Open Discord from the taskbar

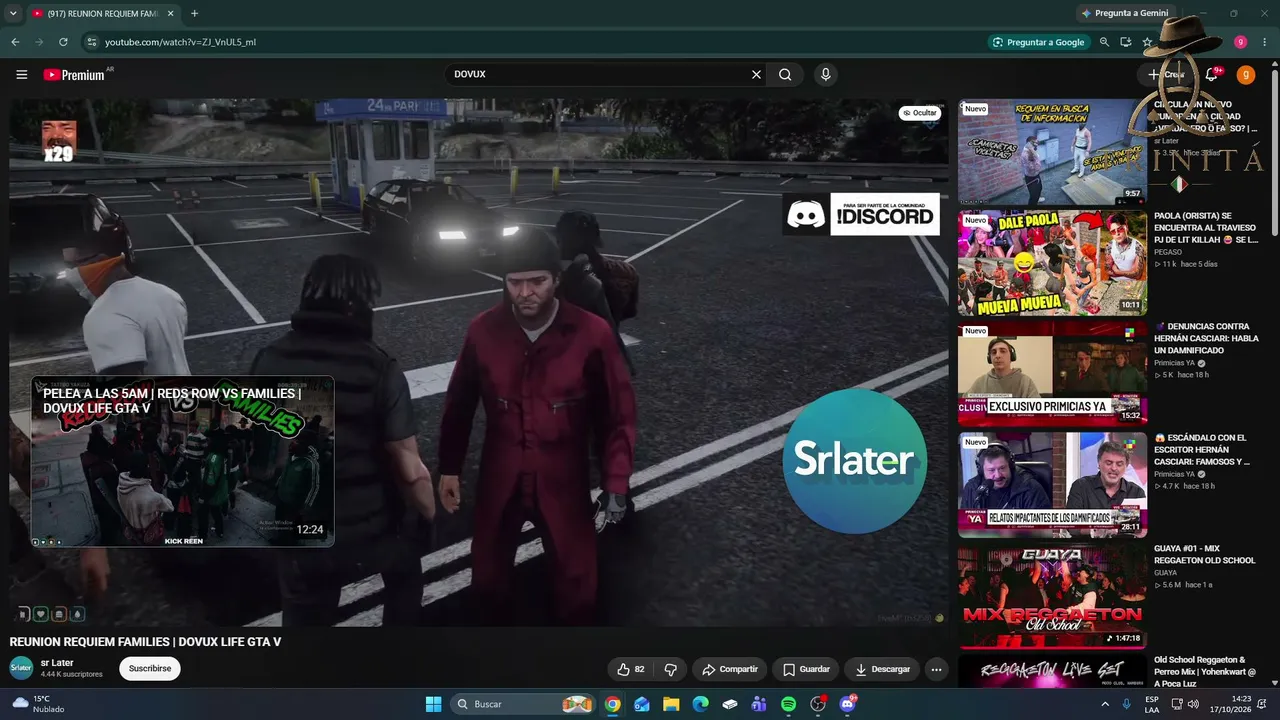[848, 704]
